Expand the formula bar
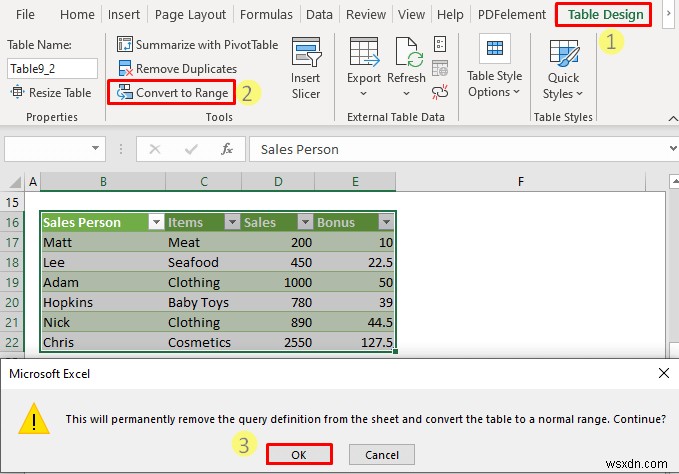The width and height of the screenshot is (679, 474). pyautogui.click(x=673, y=148)
